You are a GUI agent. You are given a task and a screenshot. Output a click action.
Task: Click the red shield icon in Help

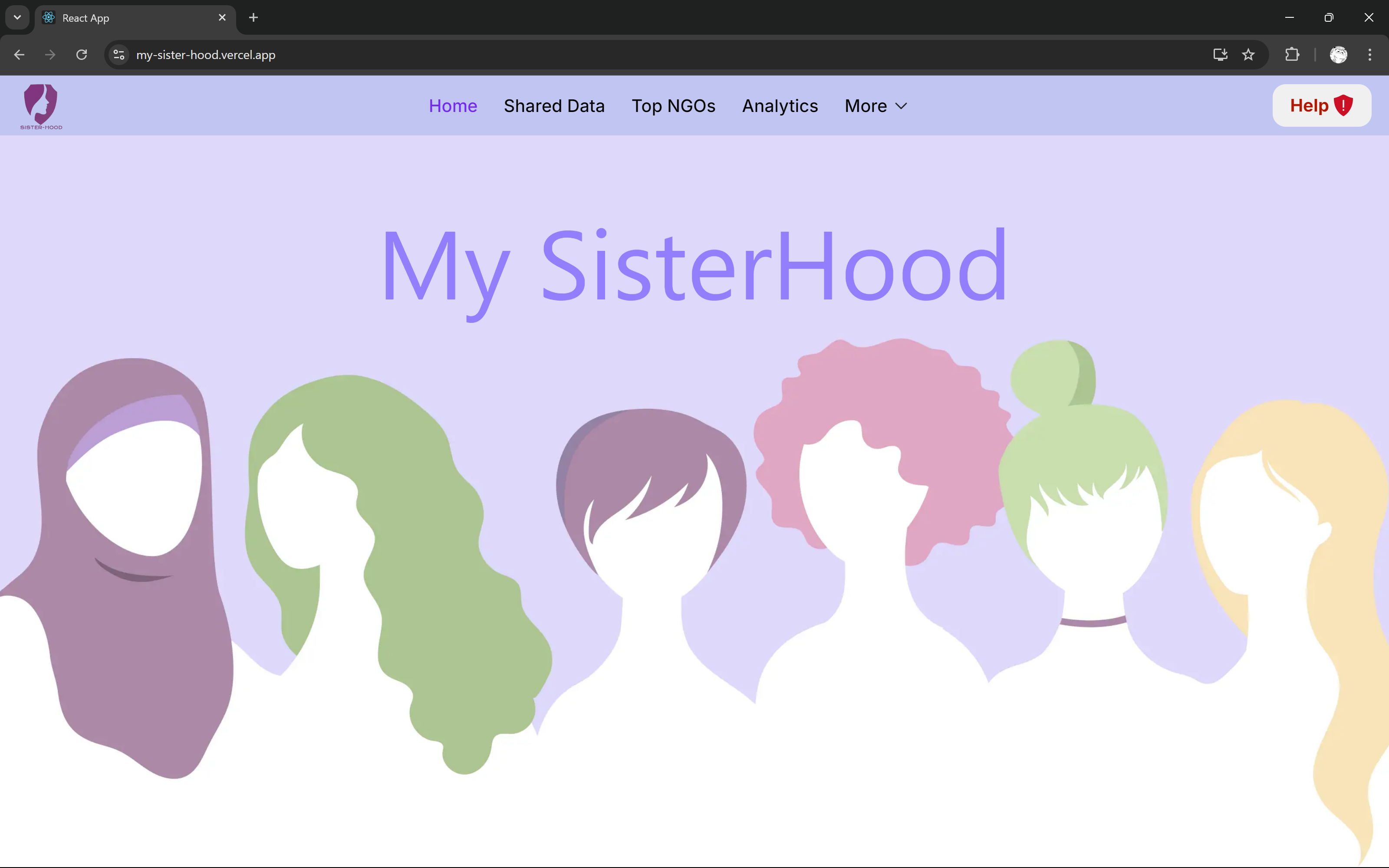(x=1344, y=105)
